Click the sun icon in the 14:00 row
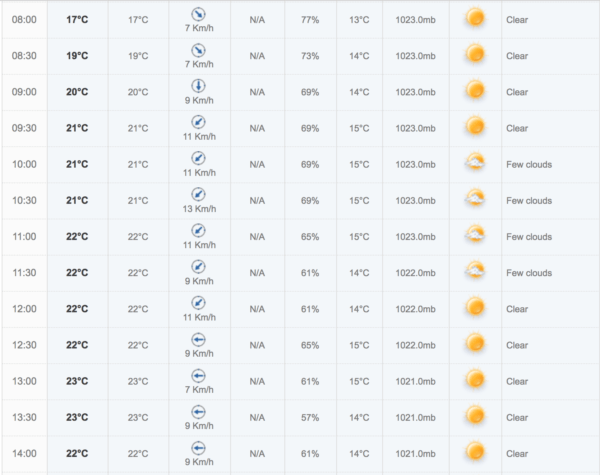Screen dimensions: 600x475 pos(475,452)
